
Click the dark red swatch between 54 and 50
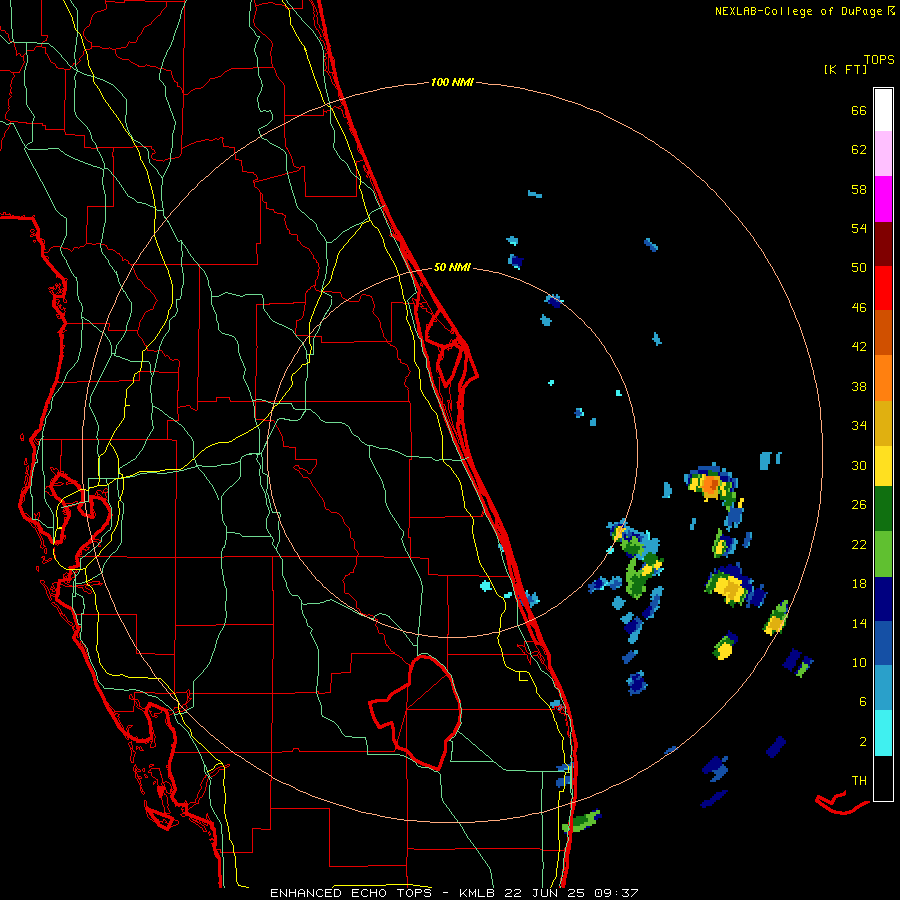point(883,244)
